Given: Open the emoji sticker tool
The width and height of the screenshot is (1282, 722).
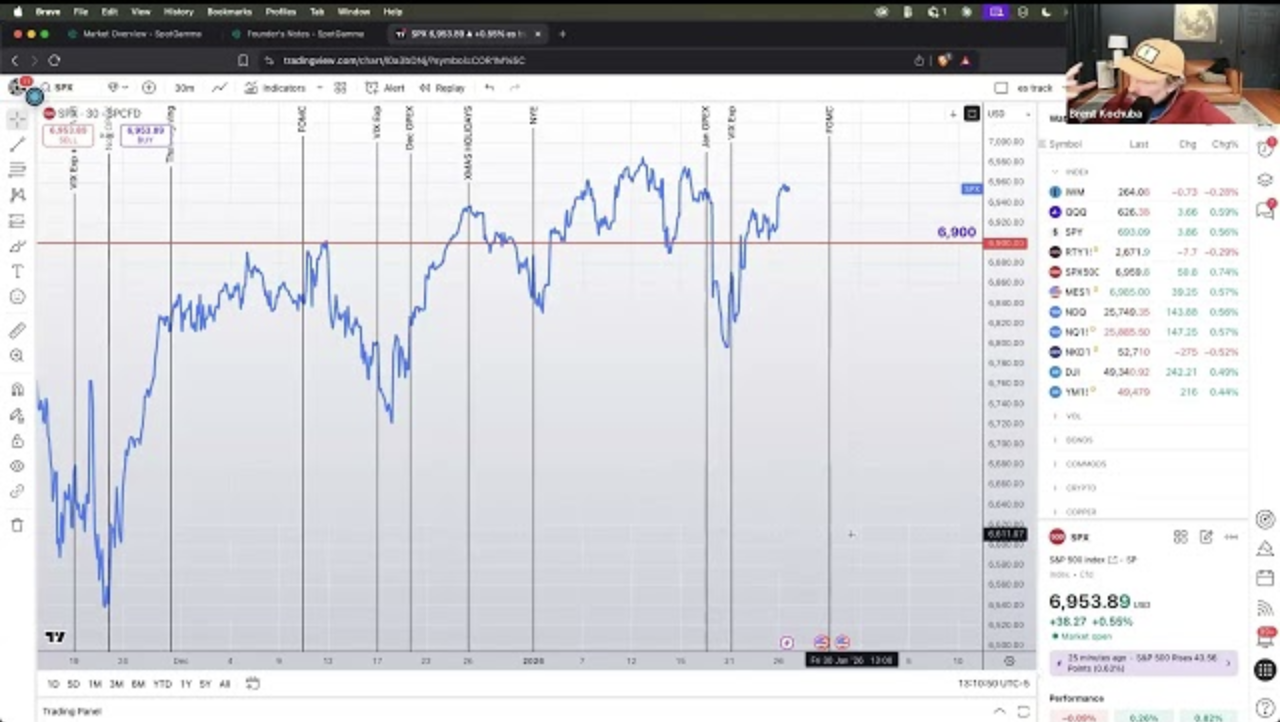Looking at the screenshot, I should (17, 297).
